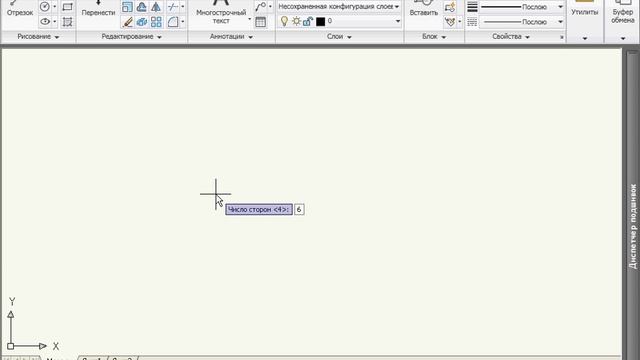Image resolution: width=640 pixels, height=360 pixels.
Task: Click the linetype icon in Свойства
Action: pos(472,22)
